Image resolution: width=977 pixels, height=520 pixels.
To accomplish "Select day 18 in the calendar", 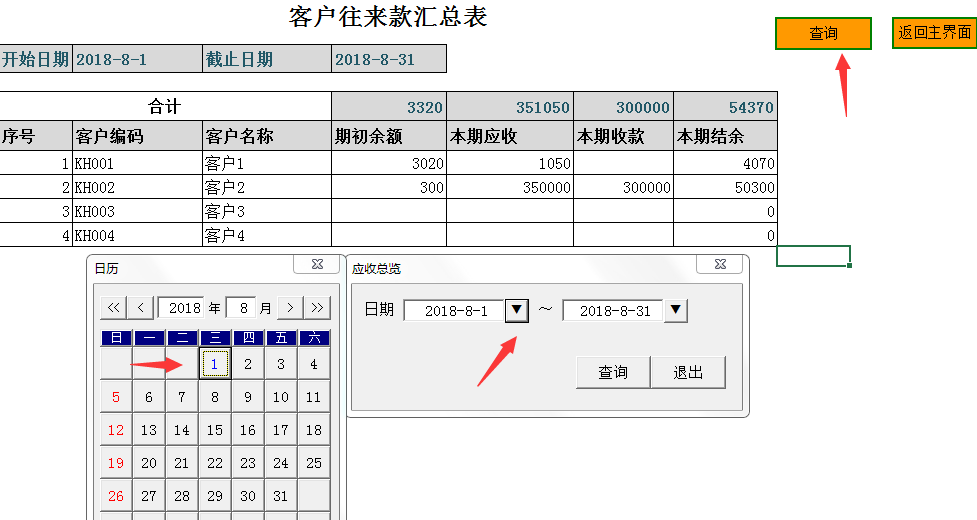I will [314, 430].
